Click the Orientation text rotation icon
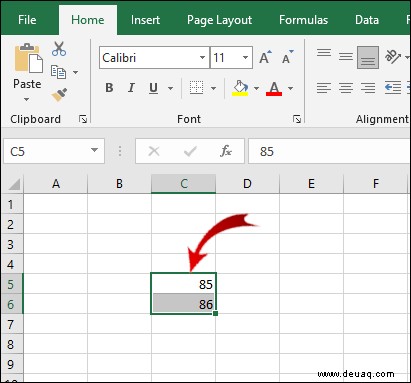The height and width of the screenshot is (383, 411). [x=393, y=57]
